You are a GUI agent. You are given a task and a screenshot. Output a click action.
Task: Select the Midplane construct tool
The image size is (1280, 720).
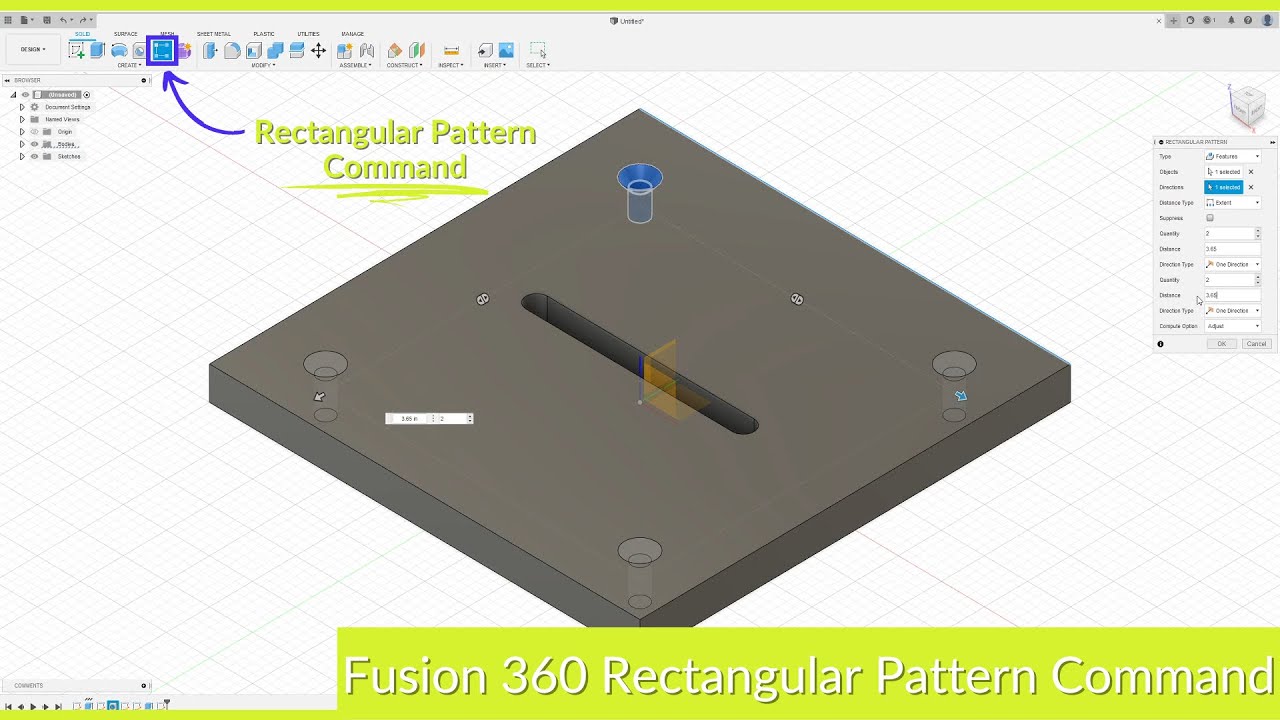(x=417, y=50)
